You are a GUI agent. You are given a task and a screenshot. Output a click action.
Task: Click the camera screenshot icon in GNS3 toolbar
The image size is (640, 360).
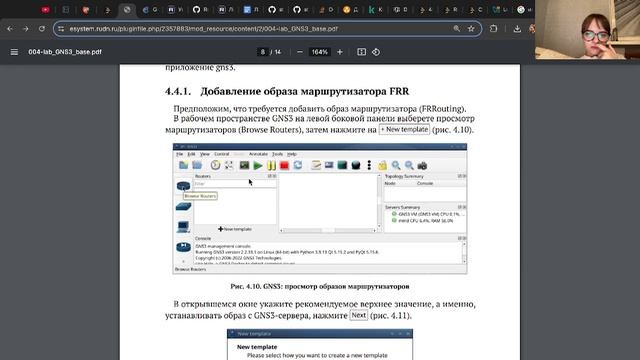[x=422, y=165]
